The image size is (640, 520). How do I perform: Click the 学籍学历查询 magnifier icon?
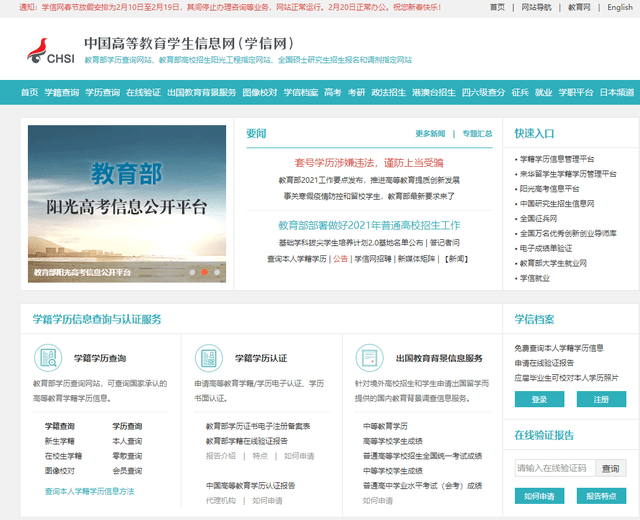pos(47,358)
